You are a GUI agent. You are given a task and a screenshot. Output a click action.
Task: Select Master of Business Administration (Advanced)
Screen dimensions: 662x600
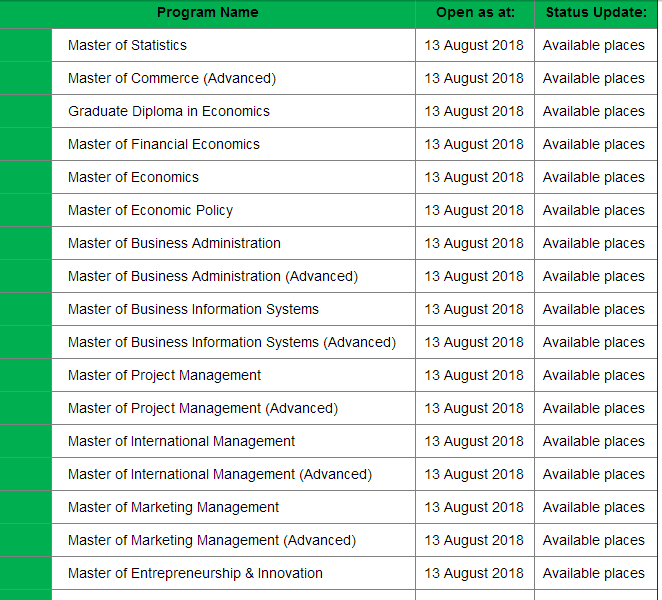pos(213,276)
